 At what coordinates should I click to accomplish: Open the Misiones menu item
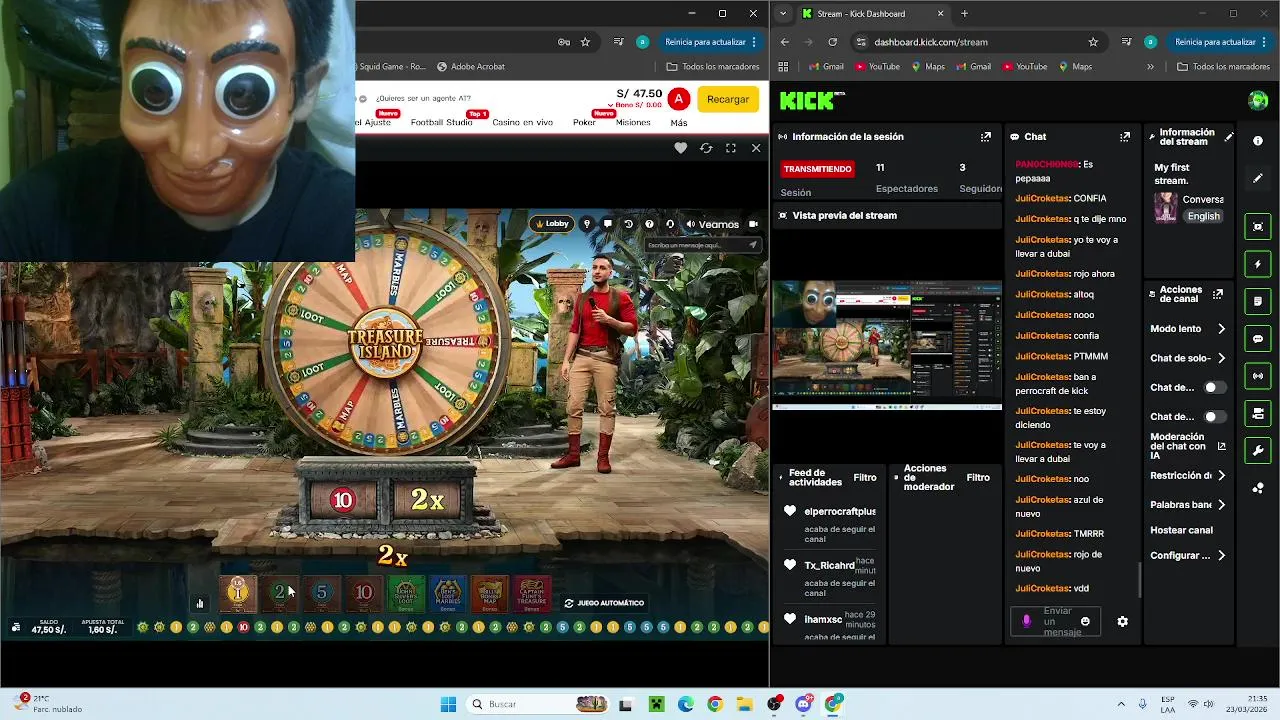(633, 122)
